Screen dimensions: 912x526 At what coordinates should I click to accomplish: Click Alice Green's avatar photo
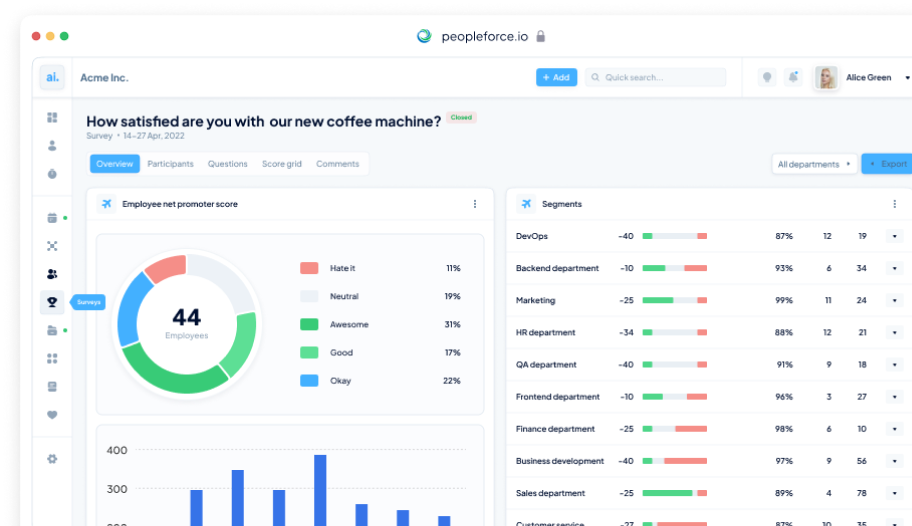point(826,77)
